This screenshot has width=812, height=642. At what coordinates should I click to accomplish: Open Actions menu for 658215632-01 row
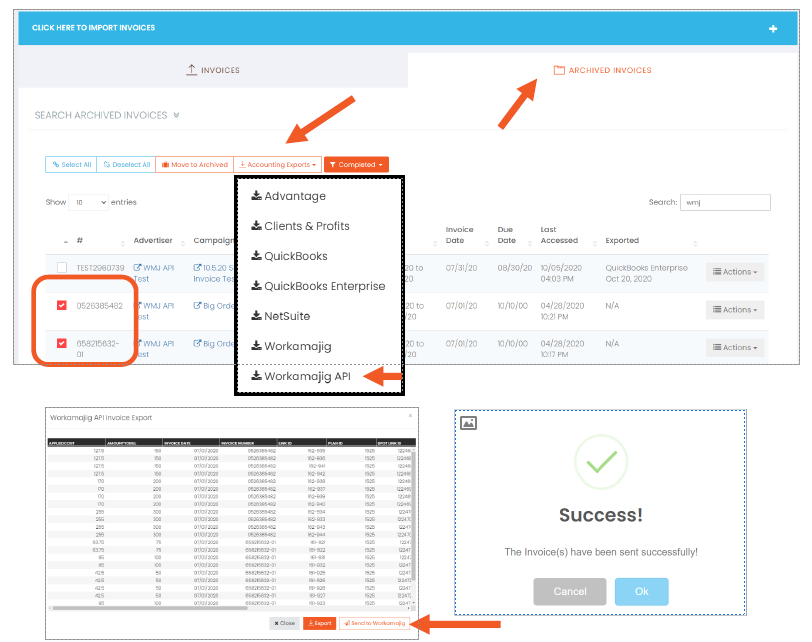point(735,347)
